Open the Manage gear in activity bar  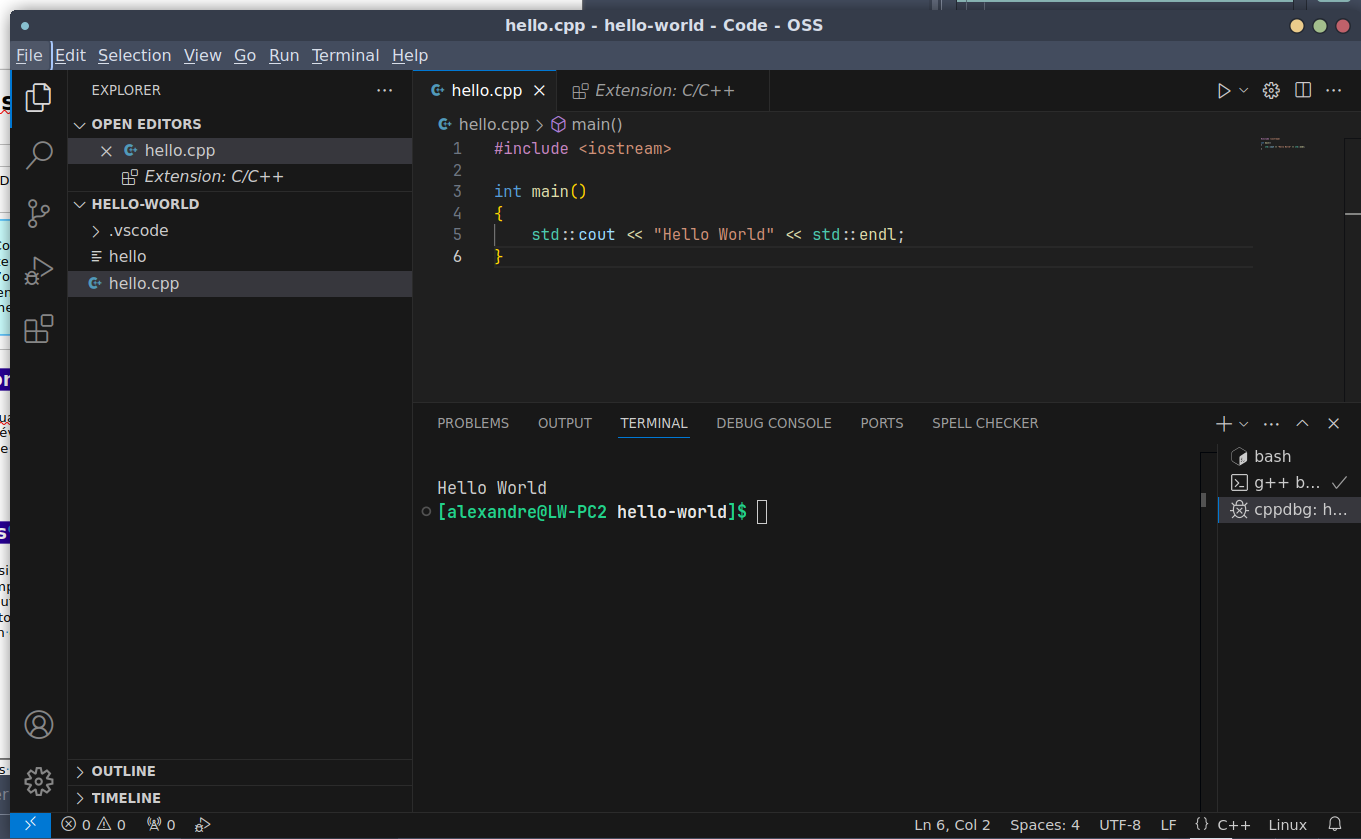(39, 781)
